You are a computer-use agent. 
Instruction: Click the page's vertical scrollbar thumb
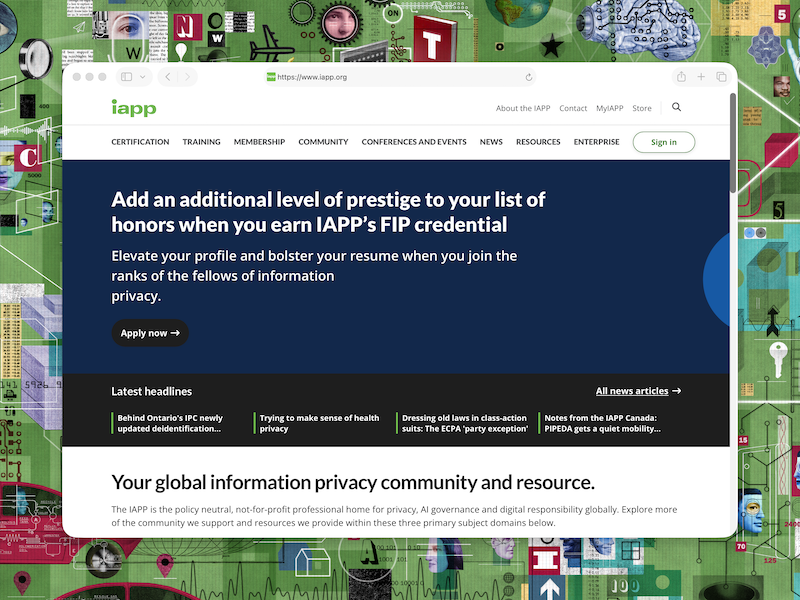tap(733, 143)
